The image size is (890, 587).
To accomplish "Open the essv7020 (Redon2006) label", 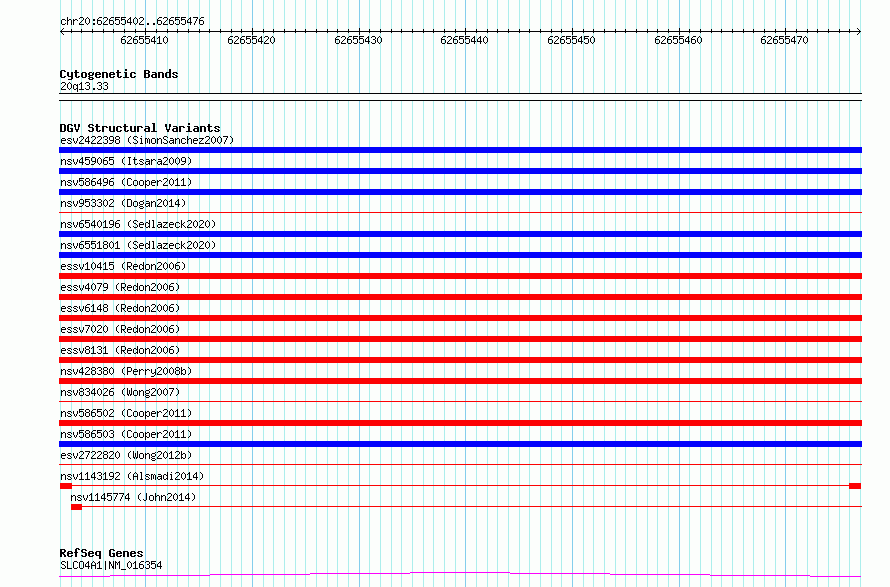I will point(120,329).
